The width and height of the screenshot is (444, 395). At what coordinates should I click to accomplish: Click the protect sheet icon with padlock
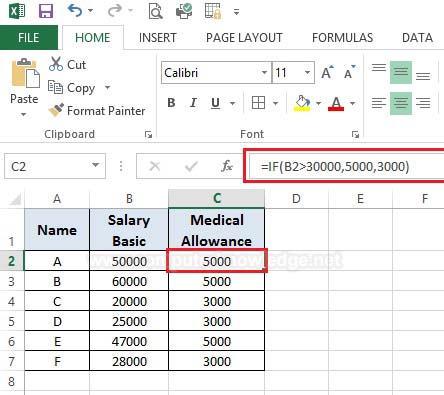pyautogui.click(x=213, y=11)
